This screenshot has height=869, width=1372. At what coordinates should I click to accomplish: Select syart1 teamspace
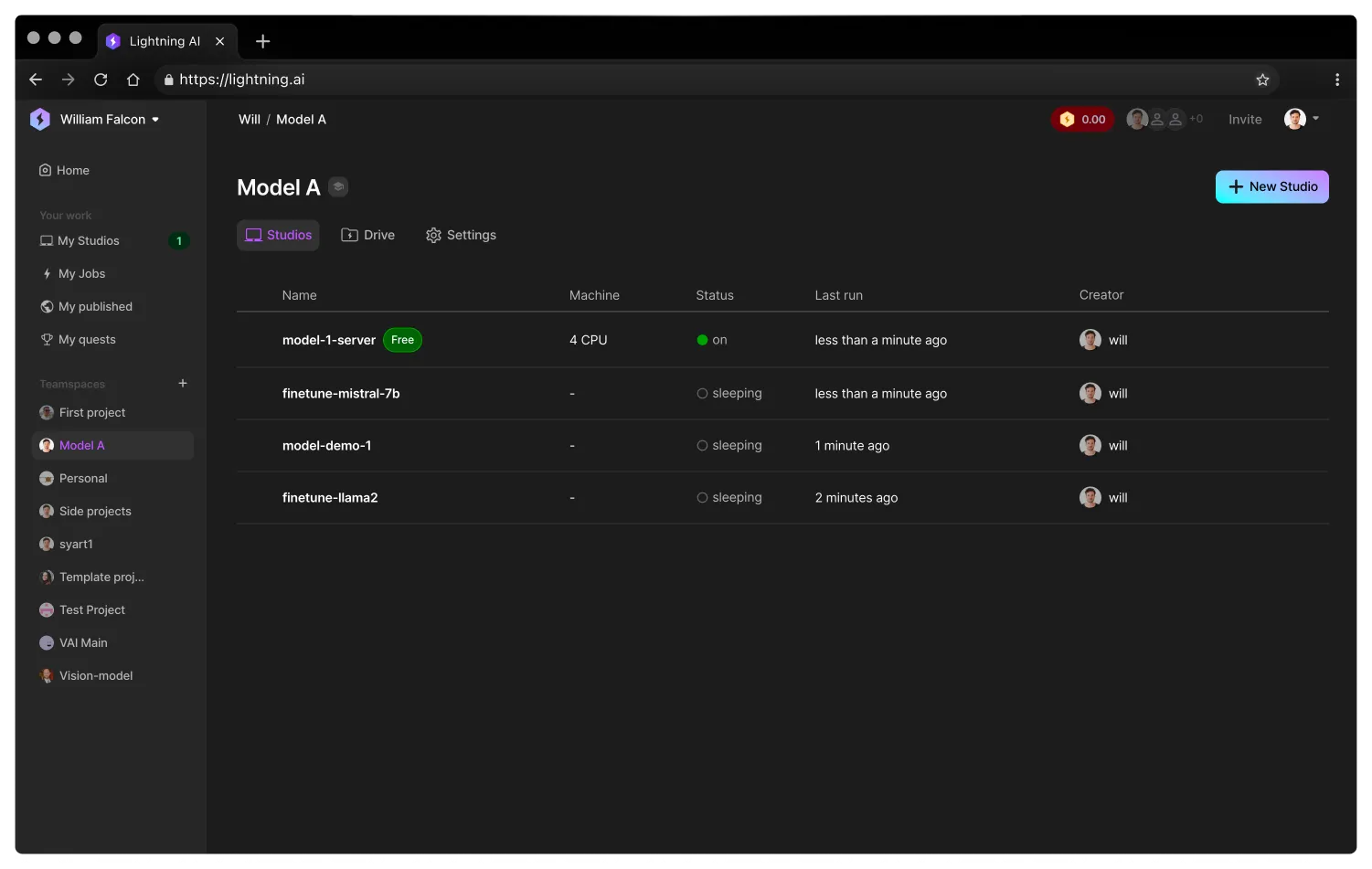pyautogui.click(x=66, y=545)
